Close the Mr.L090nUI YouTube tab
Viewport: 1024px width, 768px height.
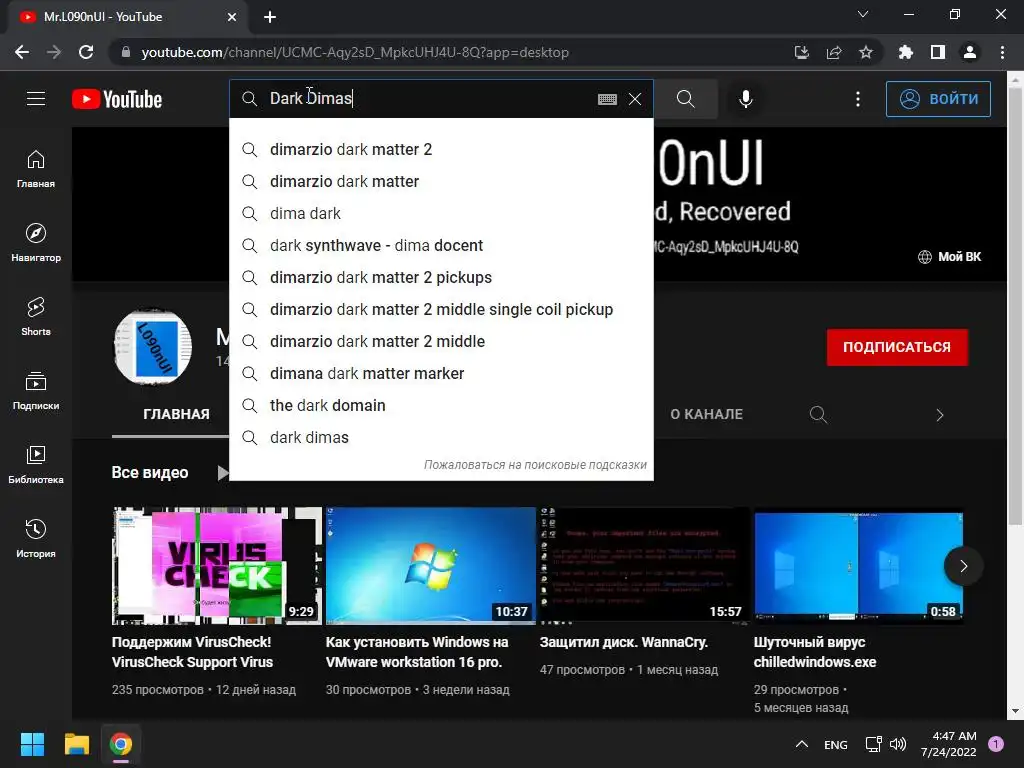pos(232,17)
